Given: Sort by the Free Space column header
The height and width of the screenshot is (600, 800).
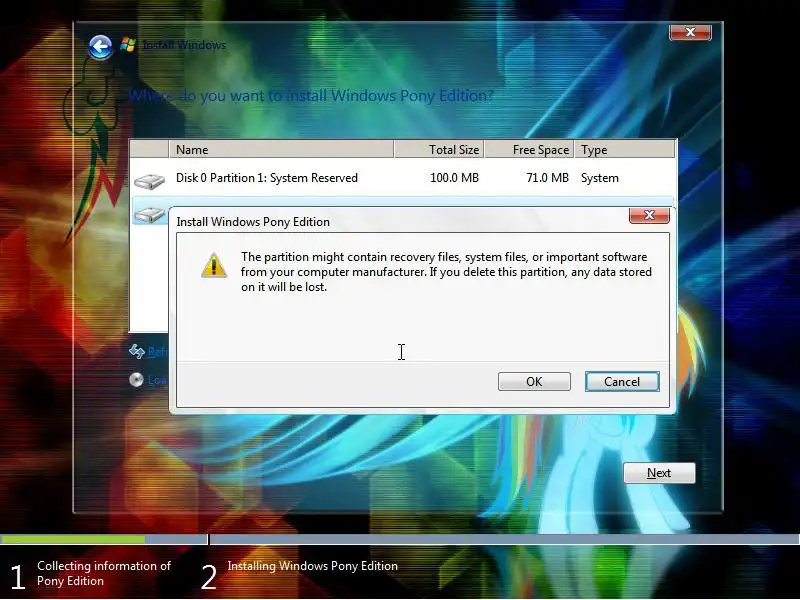Looking at the screenshot, I should pyautogui.click(x=529, y=149).
